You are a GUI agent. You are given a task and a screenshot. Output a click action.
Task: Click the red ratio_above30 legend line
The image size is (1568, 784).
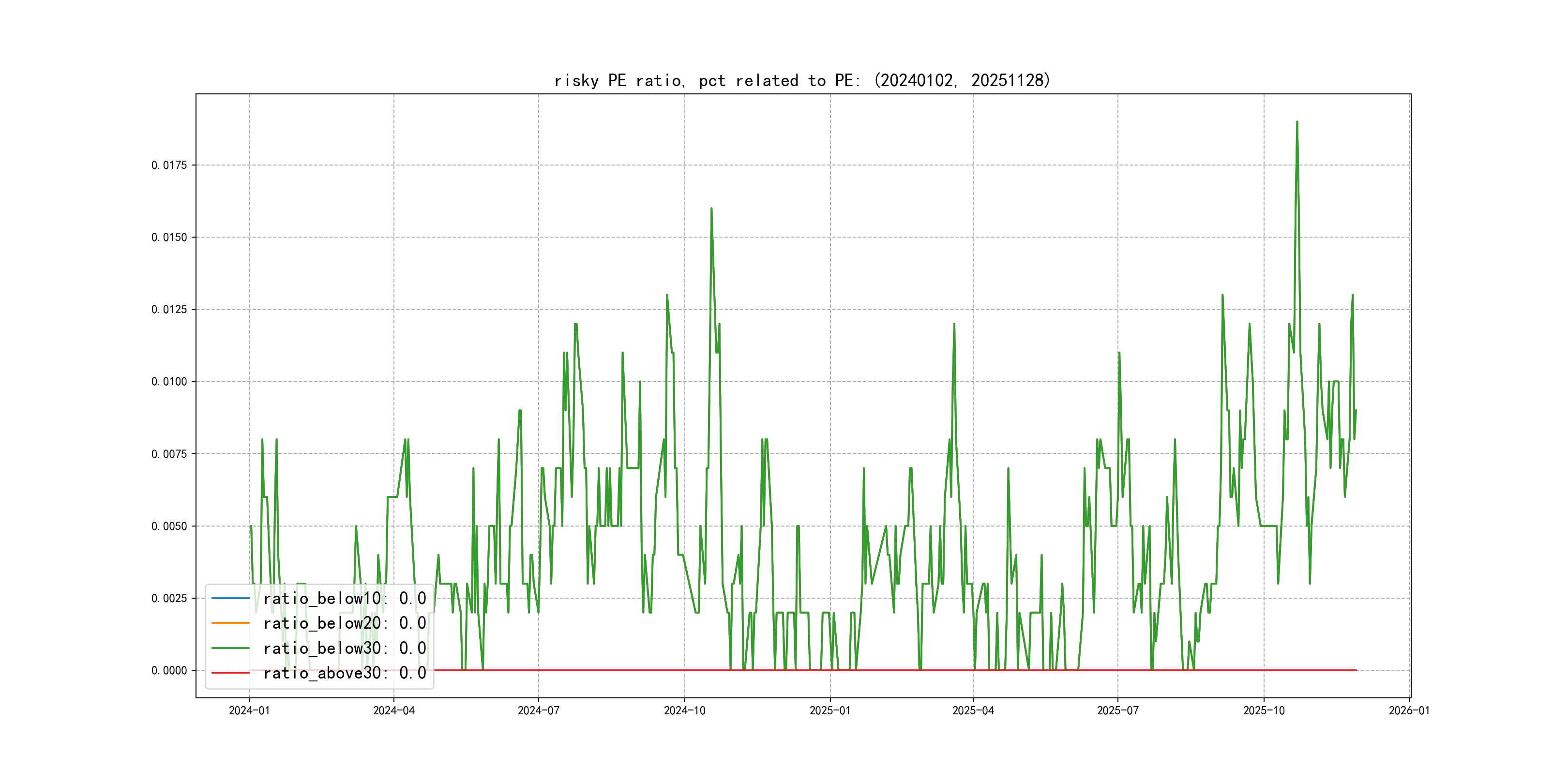pos(230,673)
